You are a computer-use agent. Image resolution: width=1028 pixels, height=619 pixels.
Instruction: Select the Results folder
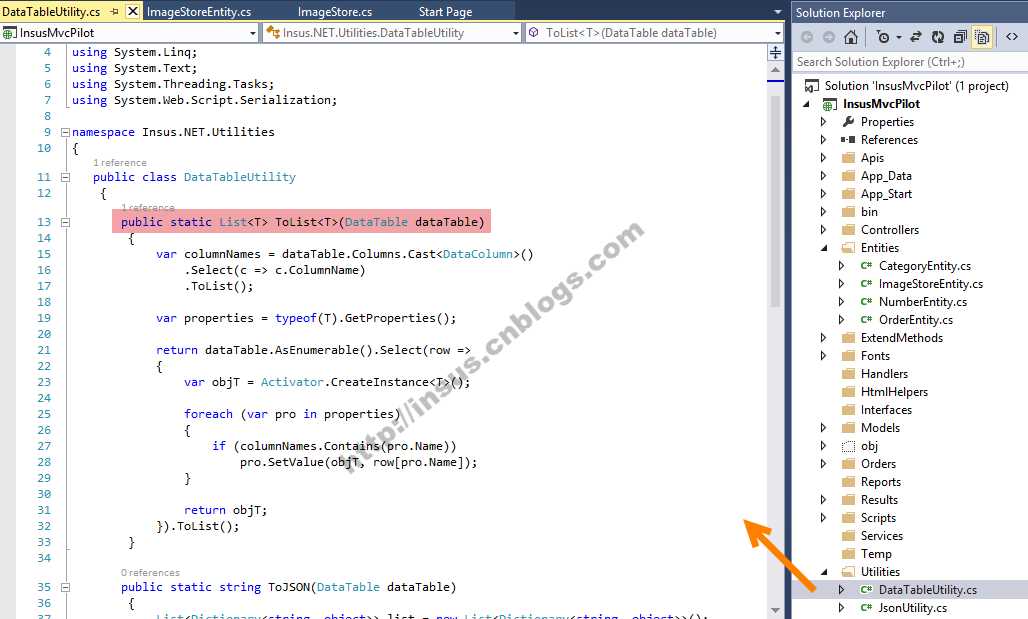click(879, 500)
